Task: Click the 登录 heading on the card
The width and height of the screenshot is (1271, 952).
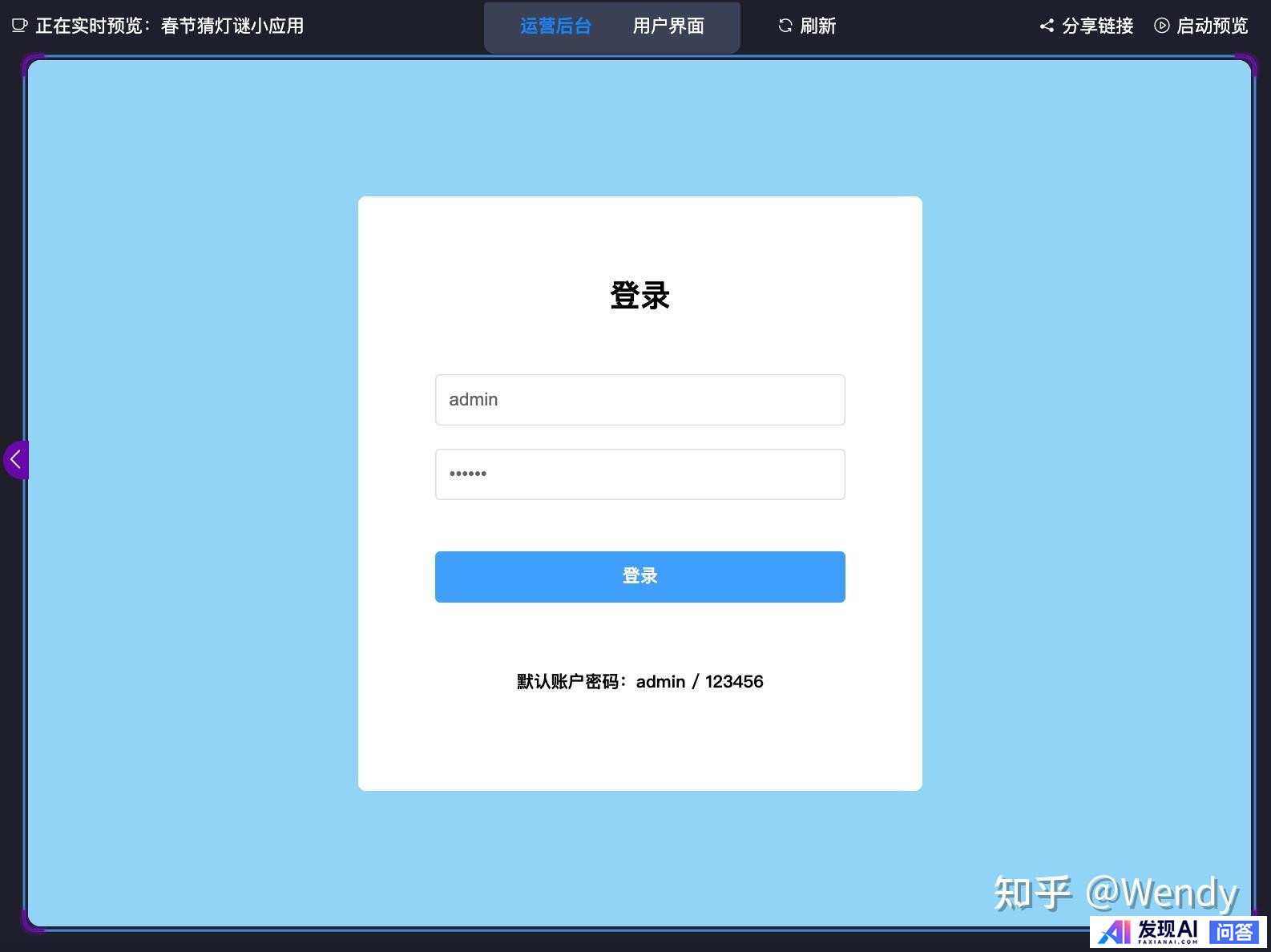Action: pyautogui.click(x=640, y=296)
